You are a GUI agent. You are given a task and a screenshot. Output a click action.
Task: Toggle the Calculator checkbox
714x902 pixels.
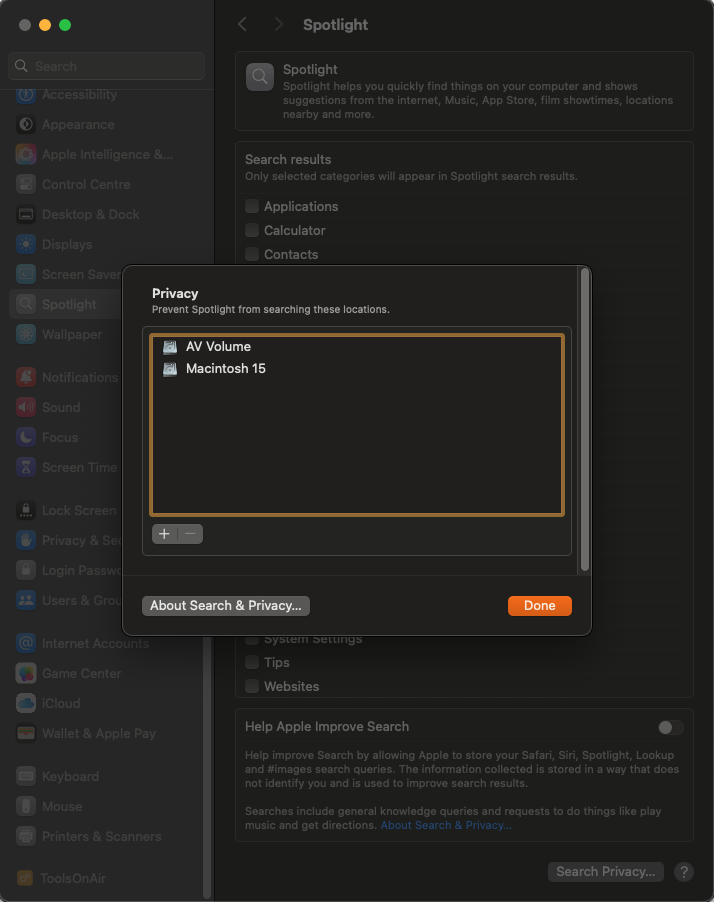coord(252,230)
